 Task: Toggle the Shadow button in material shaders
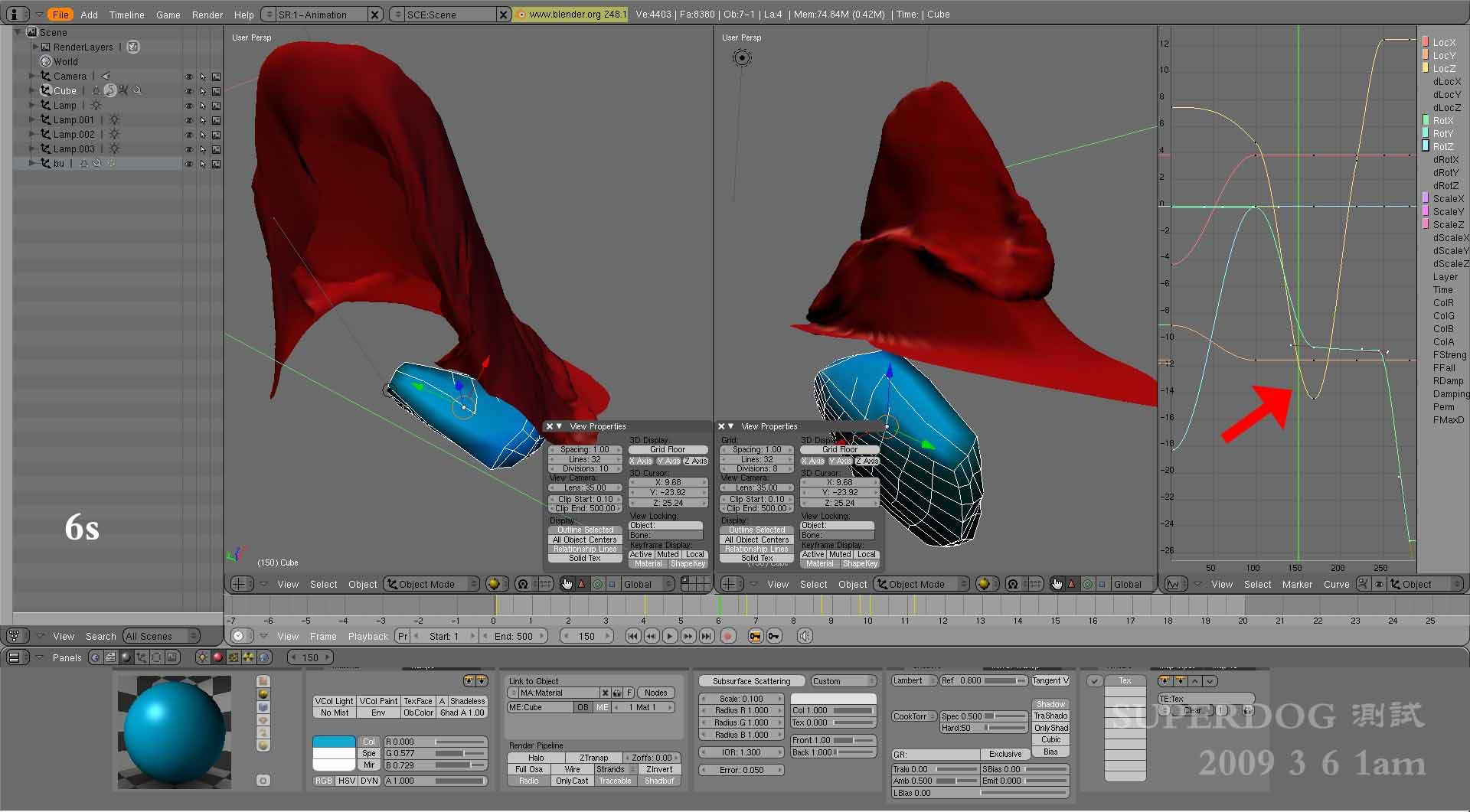coord(1050,704)
